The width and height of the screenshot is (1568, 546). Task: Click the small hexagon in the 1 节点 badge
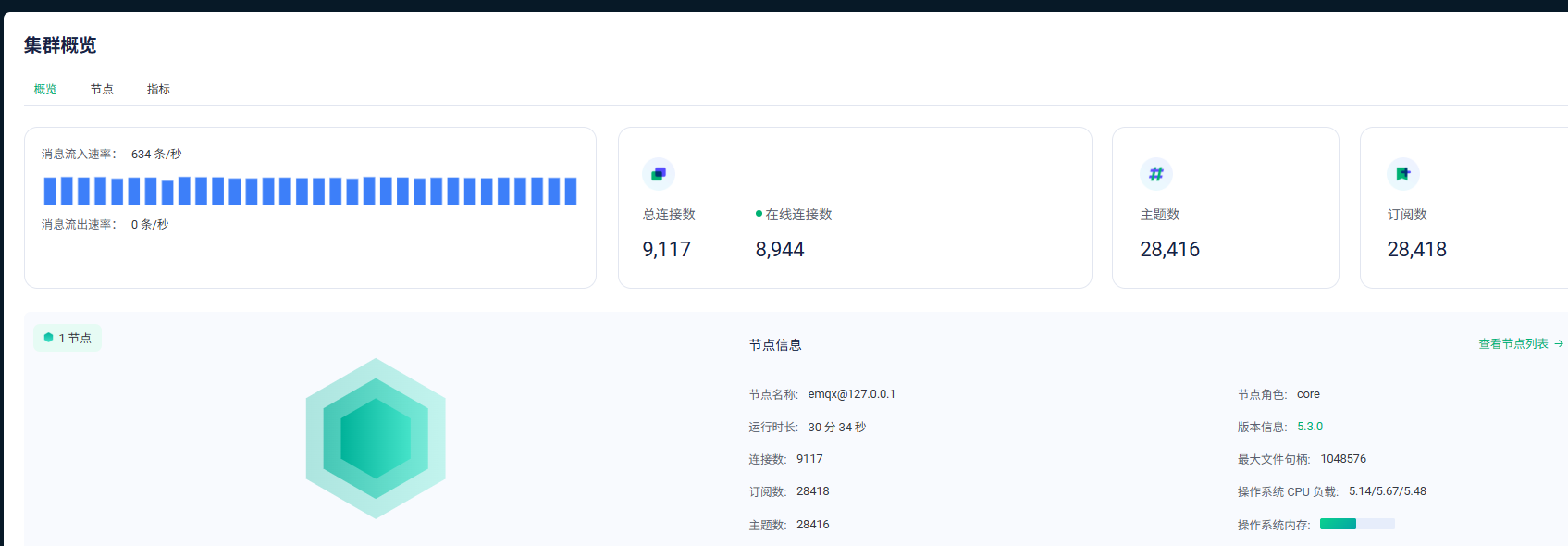(x=49, y=338)
